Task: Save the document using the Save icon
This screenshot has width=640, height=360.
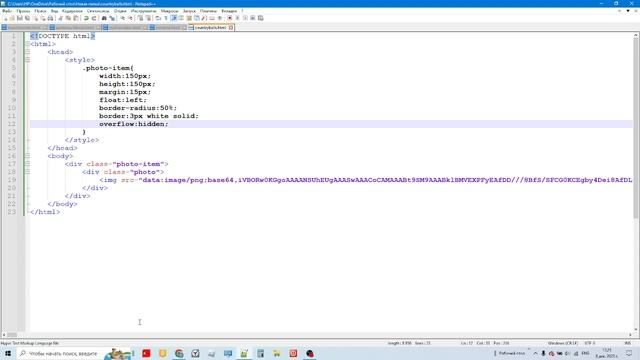Action: [20, 18]
